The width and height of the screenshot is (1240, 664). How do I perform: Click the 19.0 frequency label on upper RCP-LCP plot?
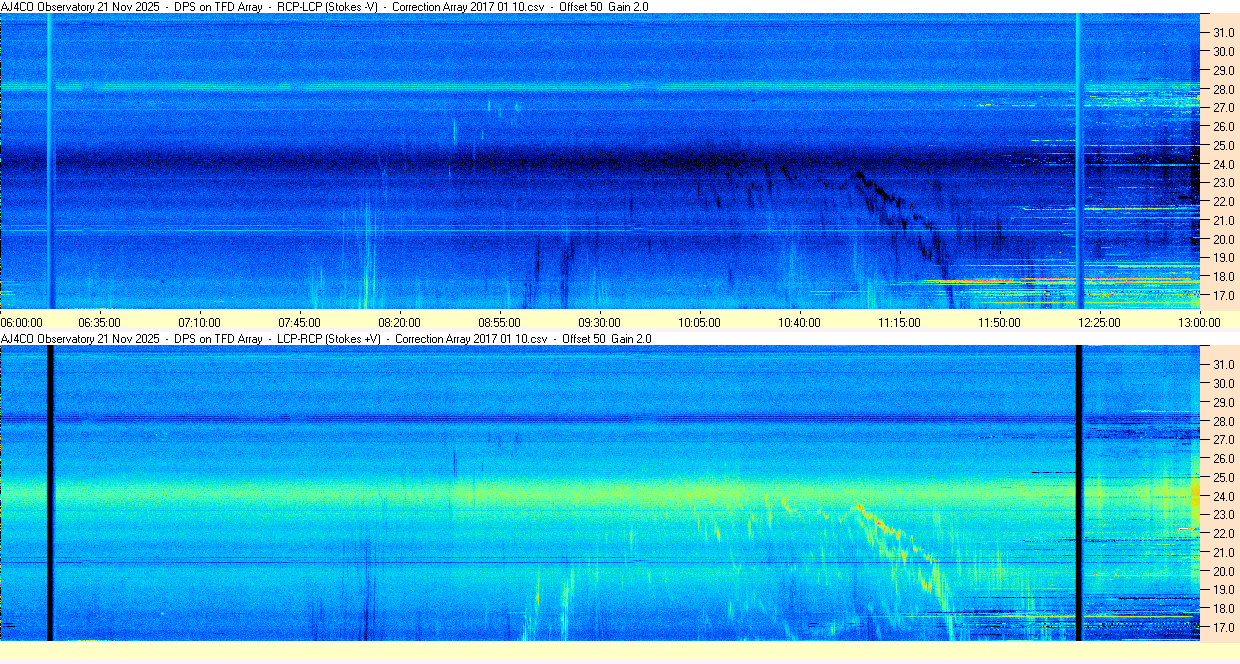point(1224,258)
